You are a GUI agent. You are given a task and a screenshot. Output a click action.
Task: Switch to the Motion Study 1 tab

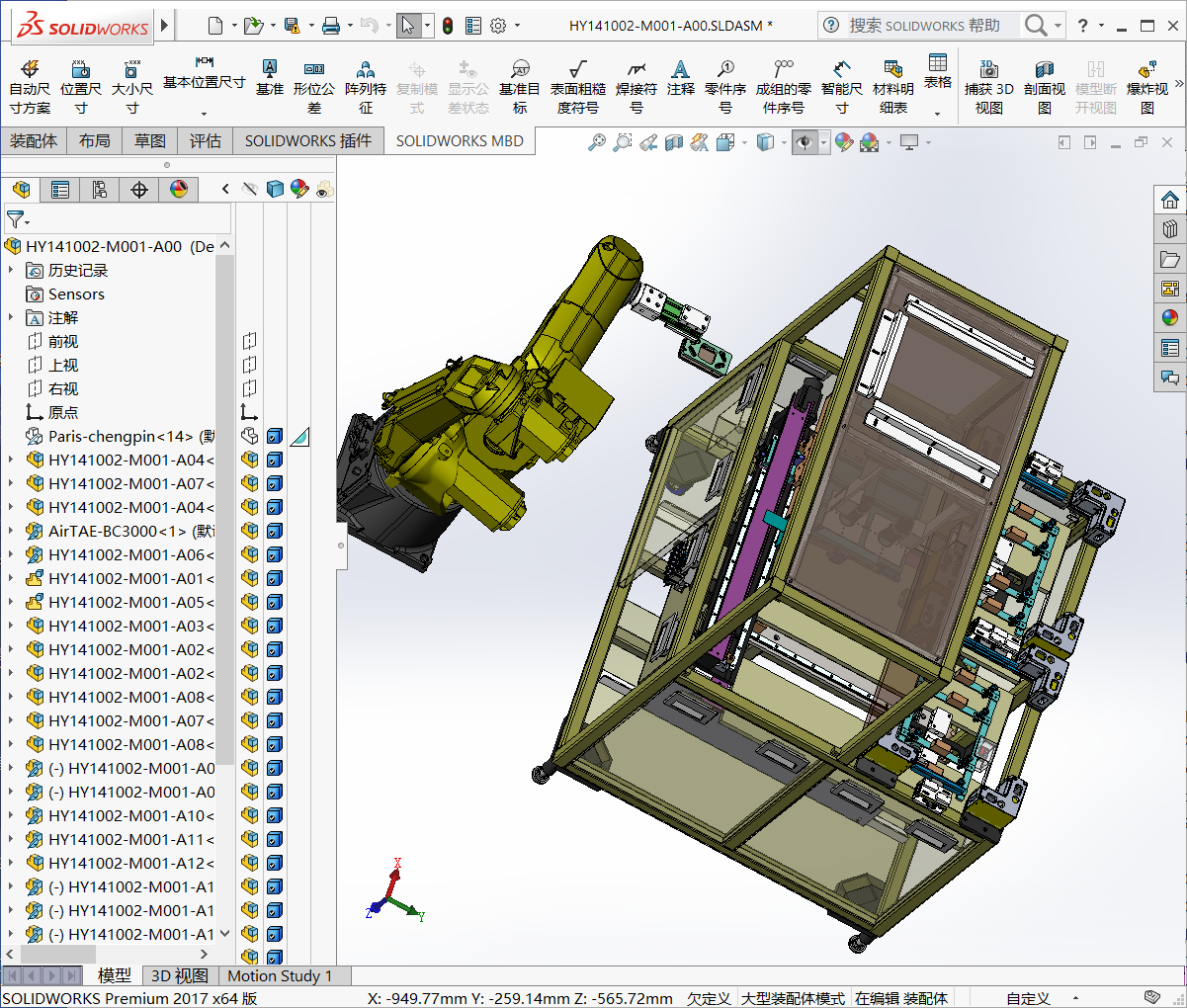point(280,976)
